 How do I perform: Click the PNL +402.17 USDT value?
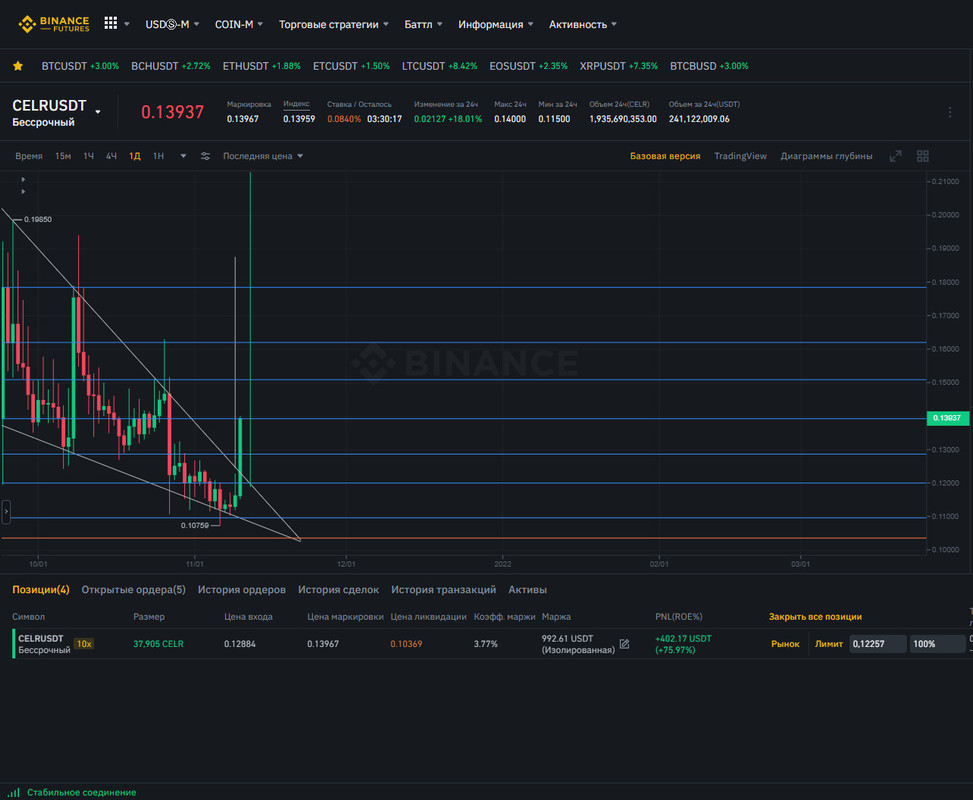[683, 639]
